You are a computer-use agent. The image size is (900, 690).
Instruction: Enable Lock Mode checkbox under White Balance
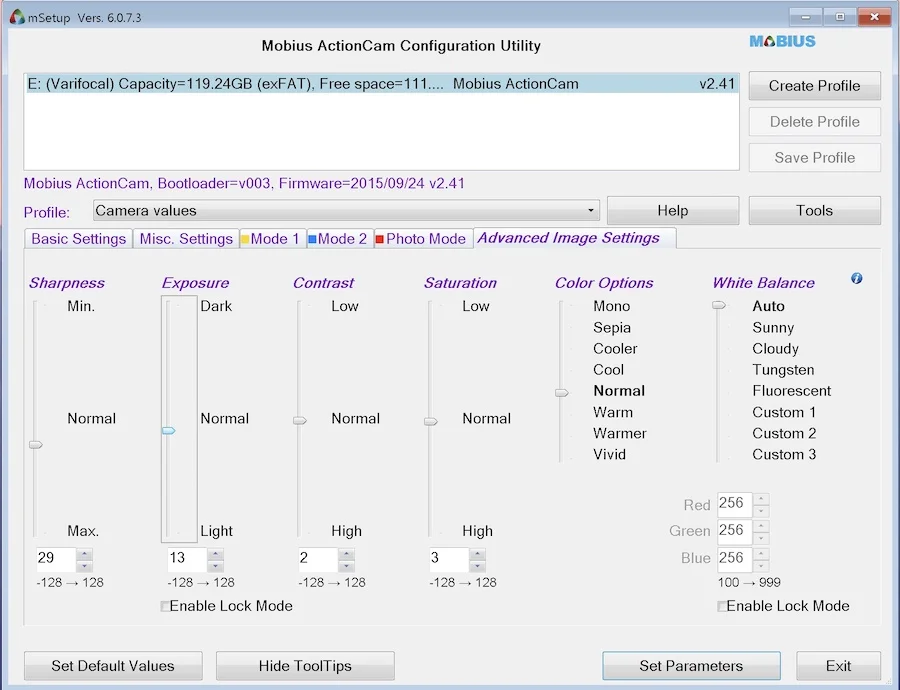[x=722, y=606]
